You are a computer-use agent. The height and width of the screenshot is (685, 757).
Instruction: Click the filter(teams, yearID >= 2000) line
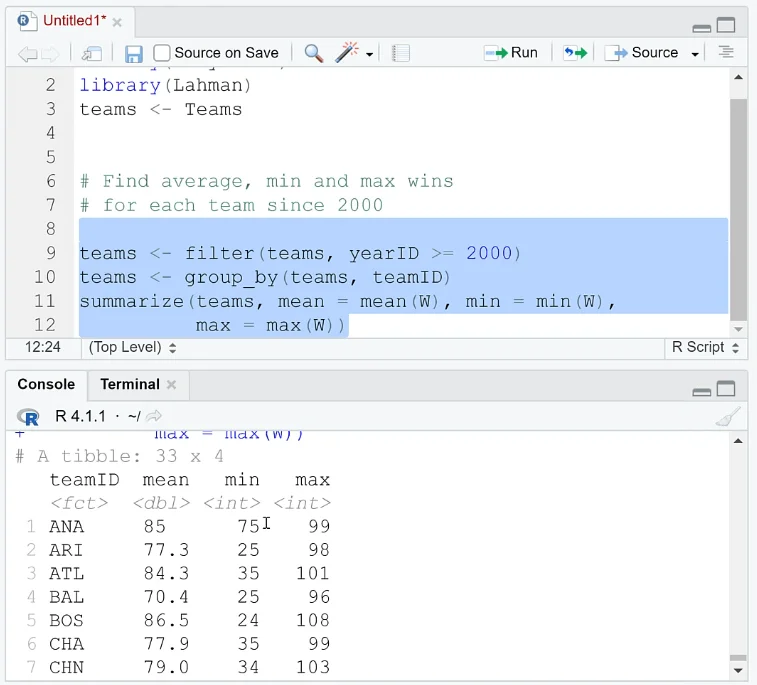click(300, 253)
